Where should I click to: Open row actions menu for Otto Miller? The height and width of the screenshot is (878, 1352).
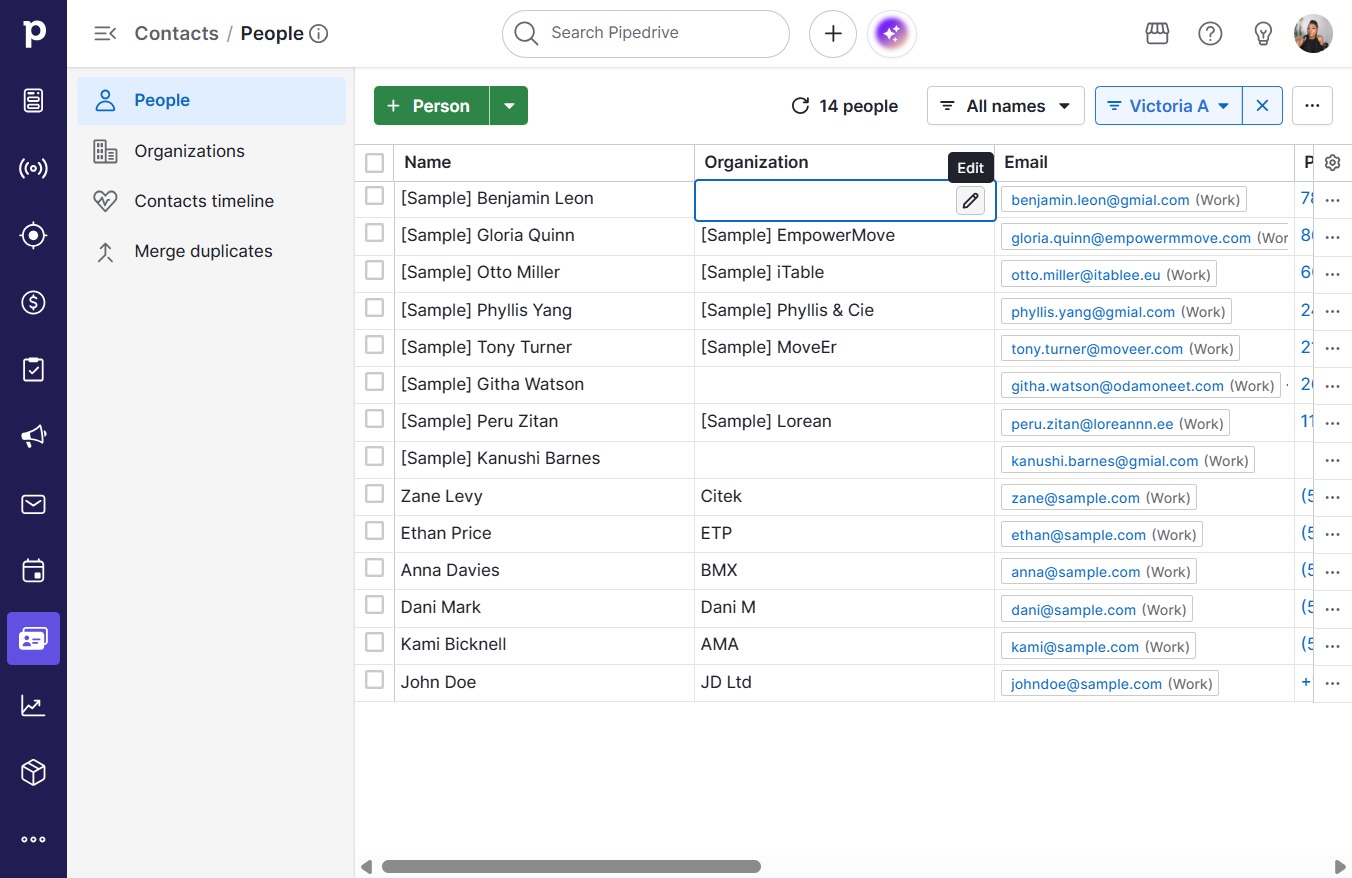(1332, 275)
